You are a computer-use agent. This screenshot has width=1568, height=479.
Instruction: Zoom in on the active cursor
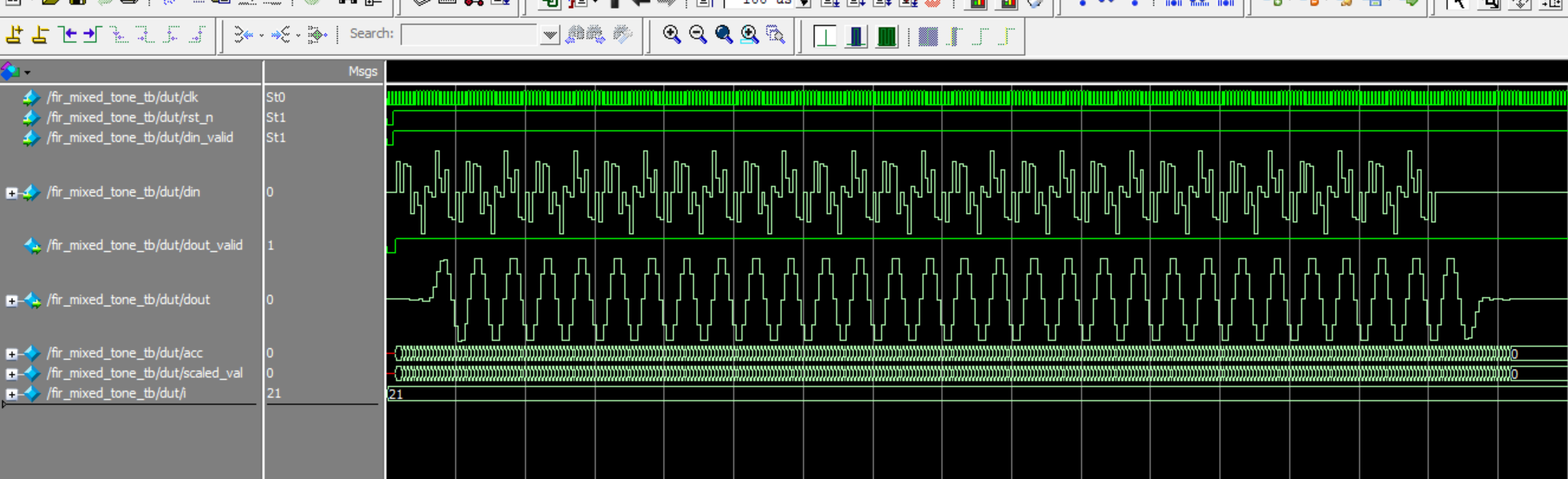point(749,34)
